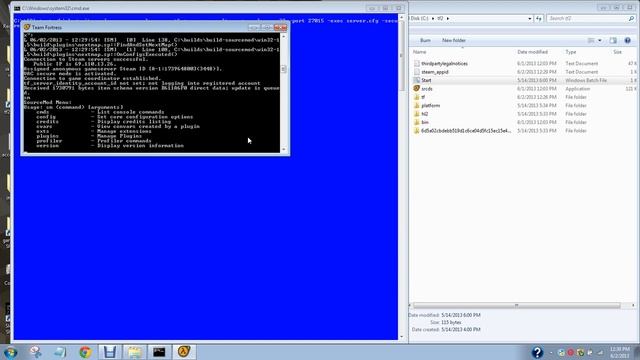
Task: Click the Team Fortress console scroll-down arrow
Action: click(x=284, y=149)
